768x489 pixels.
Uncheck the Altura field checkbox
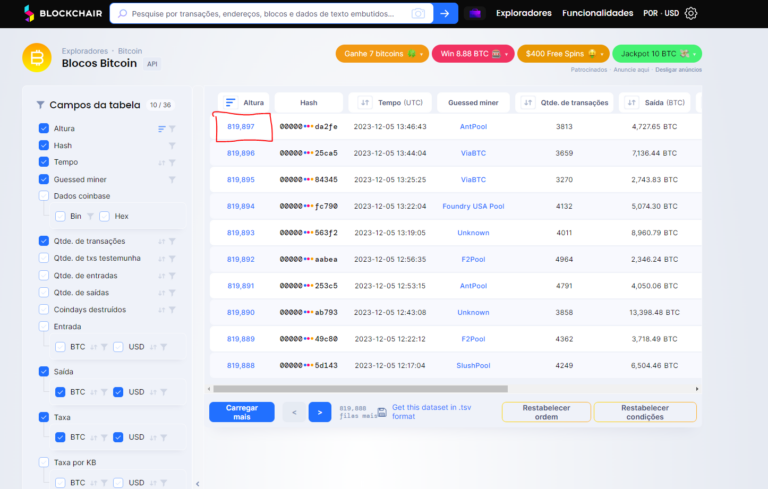tap(44, 129)
